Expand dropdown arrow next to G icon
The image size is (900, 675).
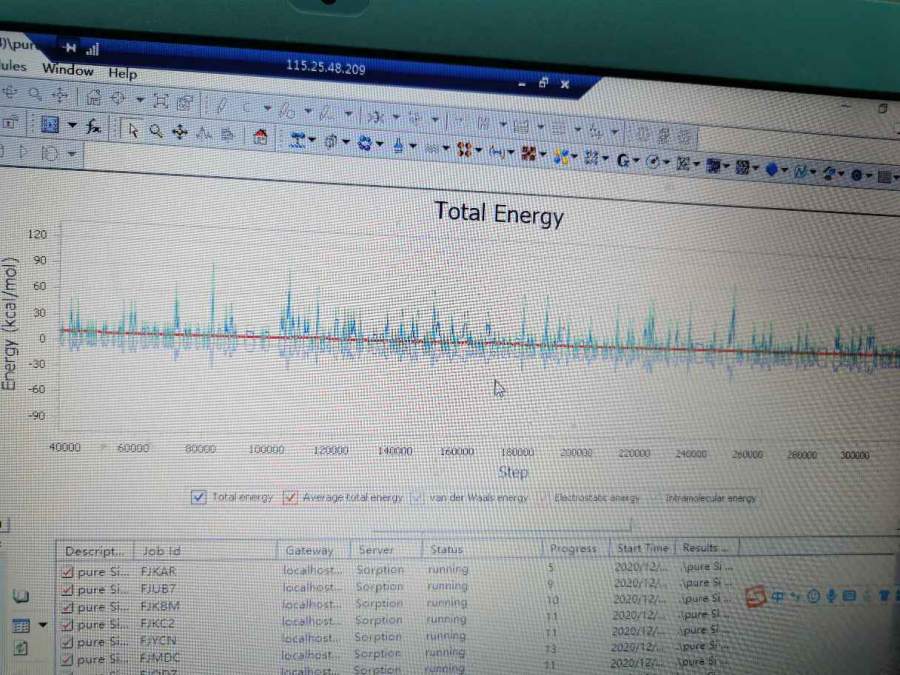pyautogui.click(x=636, y=160)
